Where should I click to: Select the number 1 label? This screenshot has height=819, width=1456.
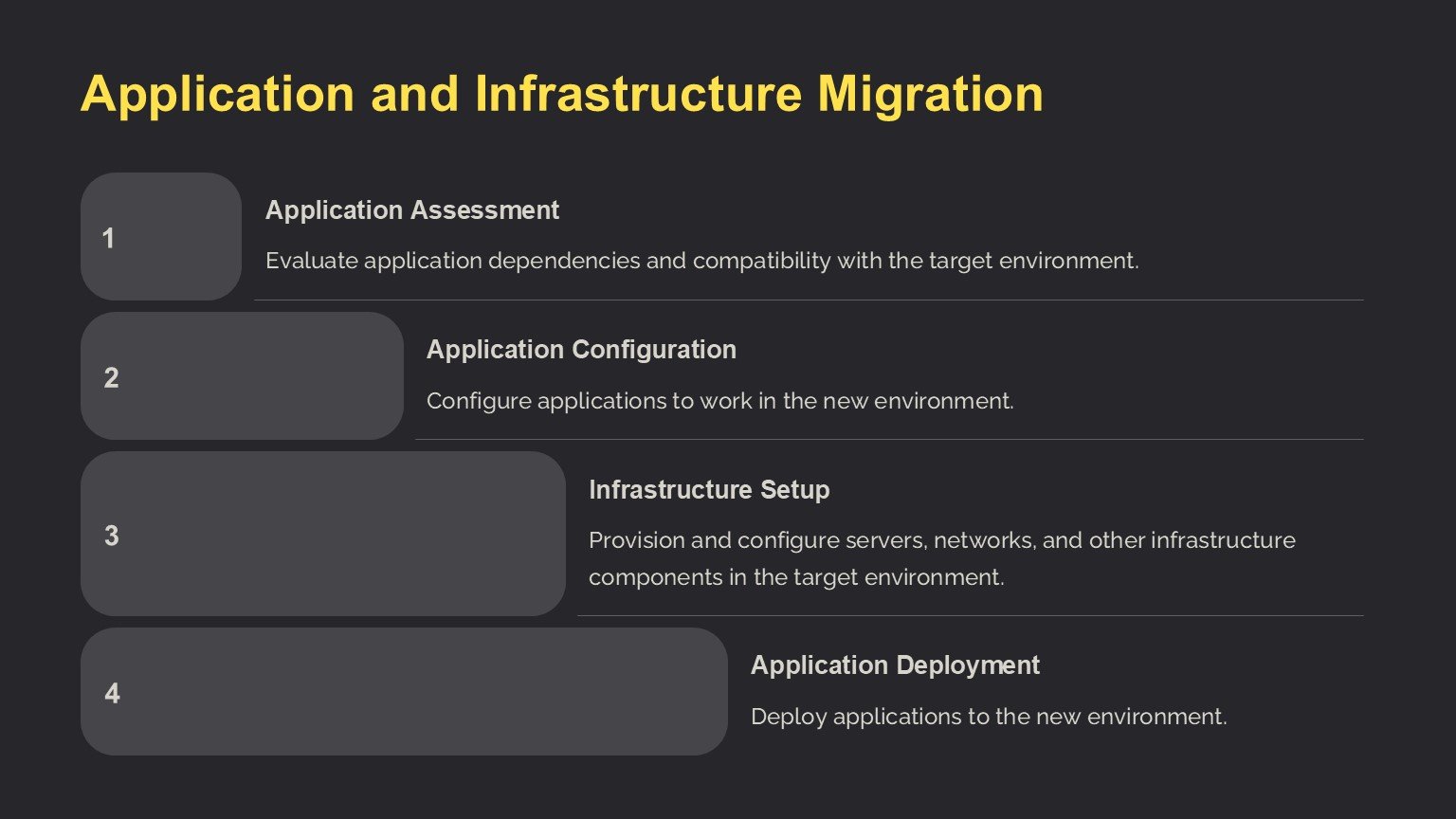108,238
